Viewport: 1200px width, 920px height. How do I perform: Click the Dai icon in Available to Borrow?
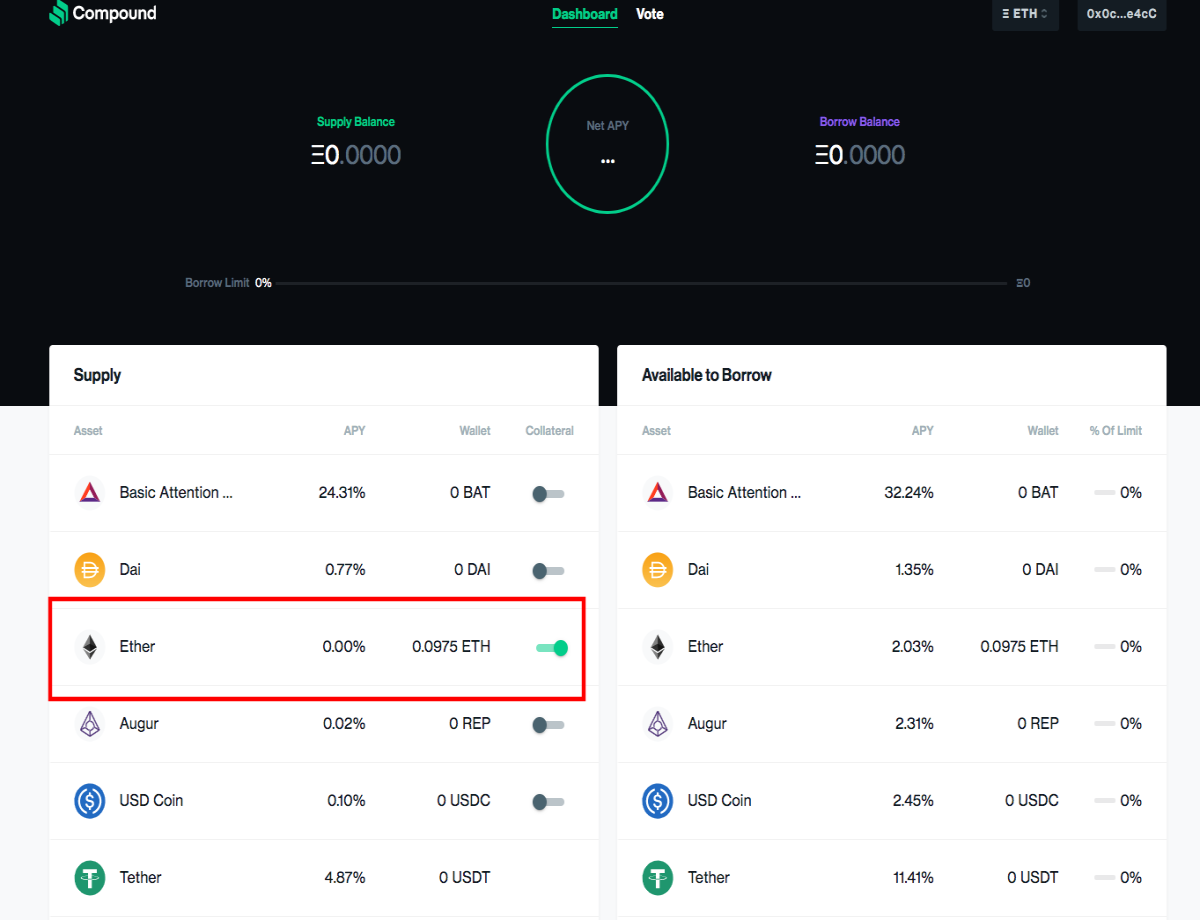(658, 569)
